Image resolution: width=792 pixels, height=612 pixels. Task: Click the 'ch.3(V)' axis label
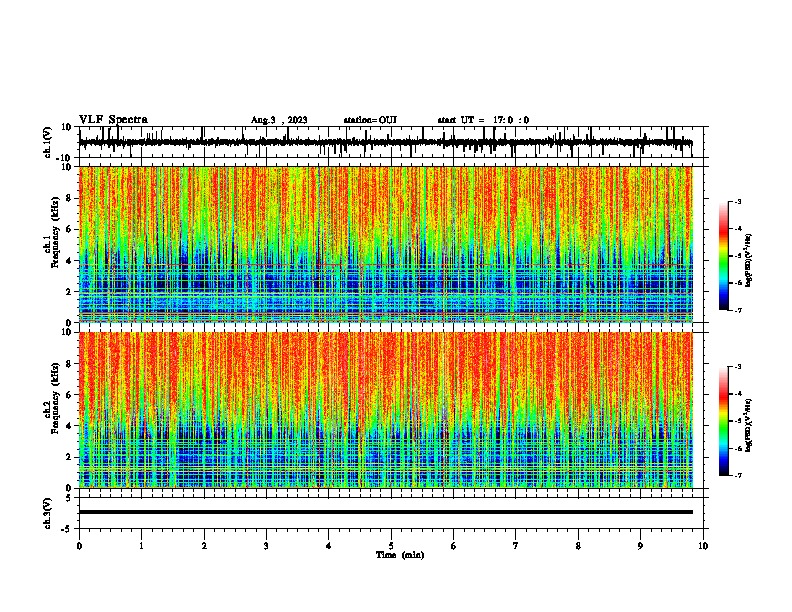[48, 513]
